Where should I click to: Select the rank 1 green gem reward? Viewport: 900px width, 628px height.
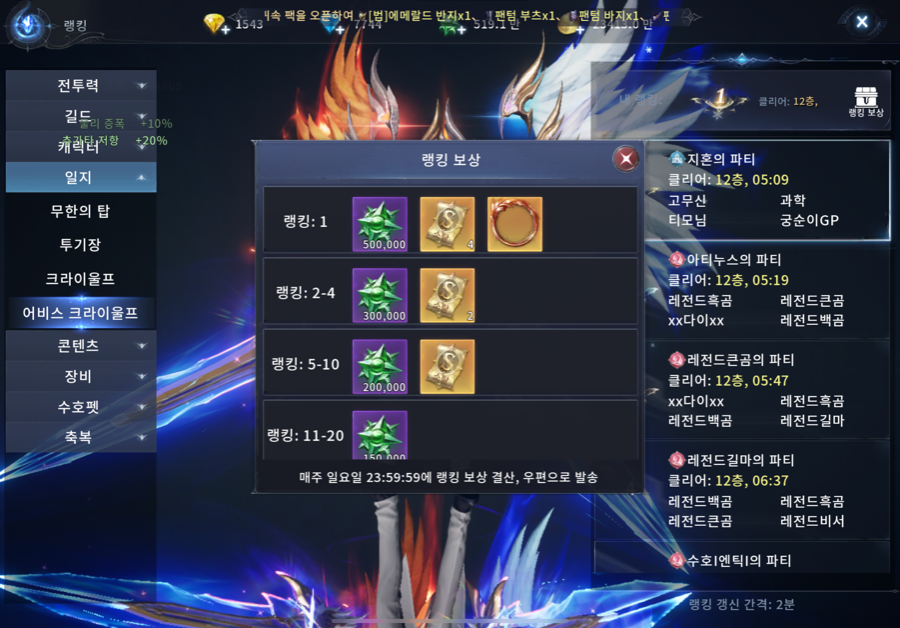point(380,224)
